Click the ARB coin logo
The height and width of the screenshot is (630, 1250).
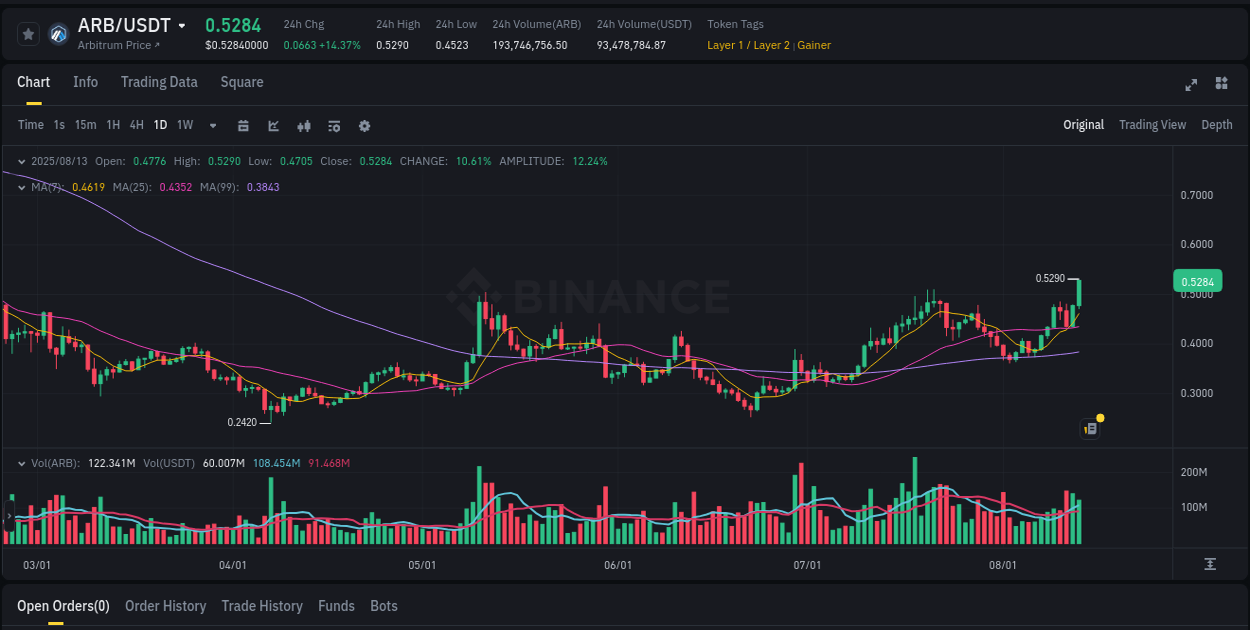click(x=59, y=33)
